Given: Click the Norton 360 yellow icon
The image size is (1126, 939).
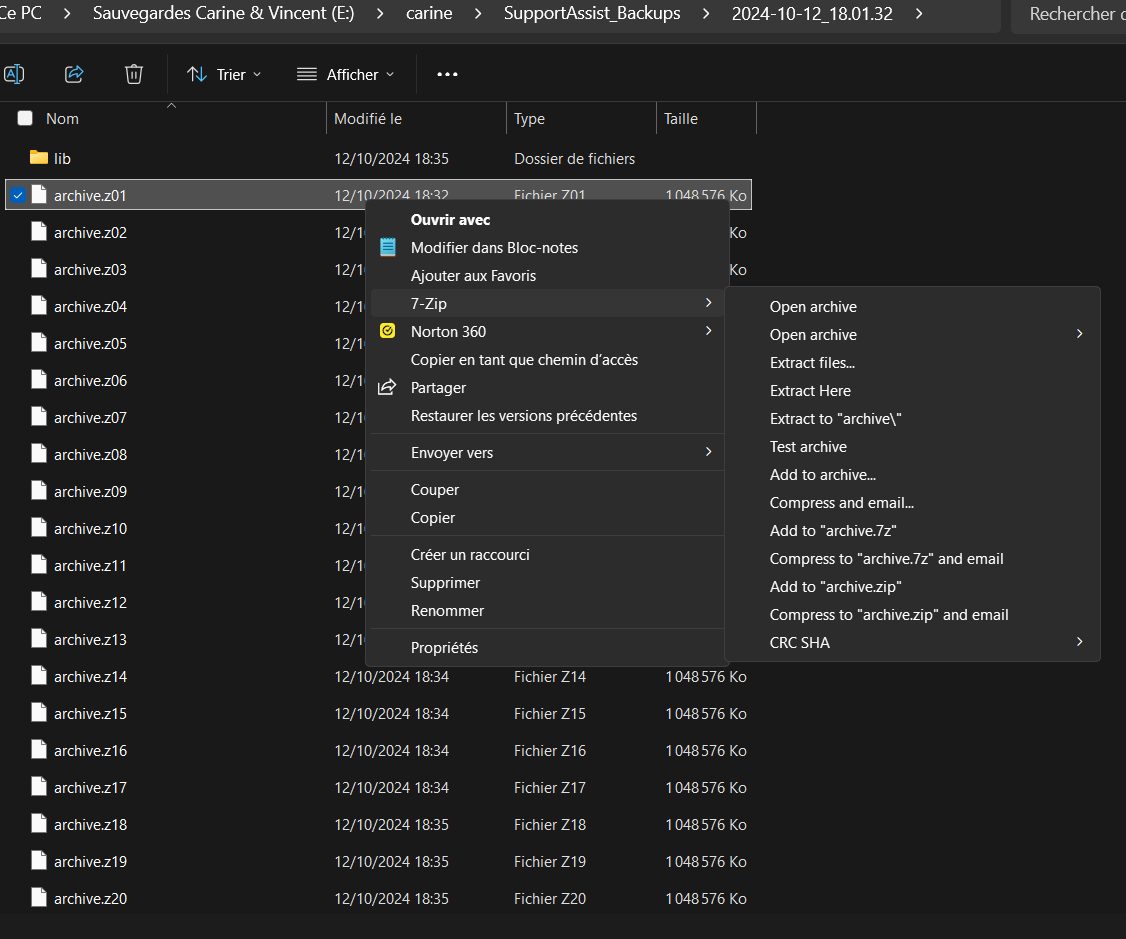Looking at the screenshot, I should (388, 331).
